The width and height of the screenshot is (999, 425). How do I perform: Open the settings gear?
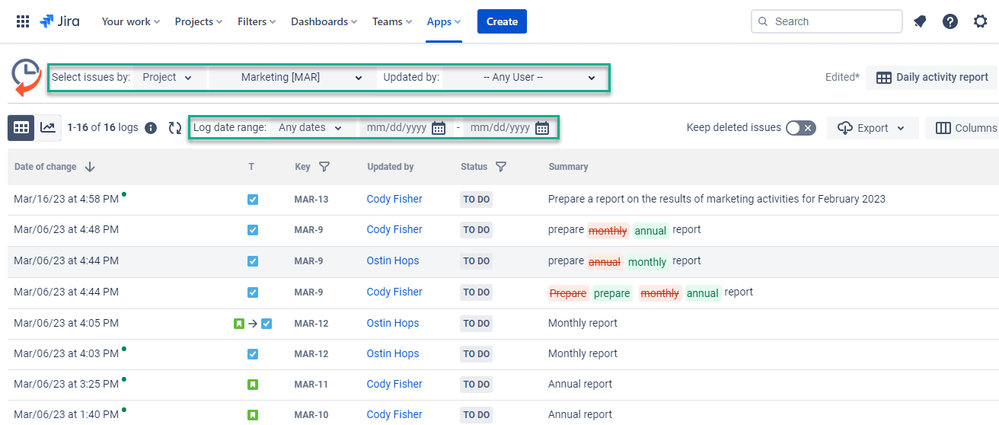(x=981, y=22)
